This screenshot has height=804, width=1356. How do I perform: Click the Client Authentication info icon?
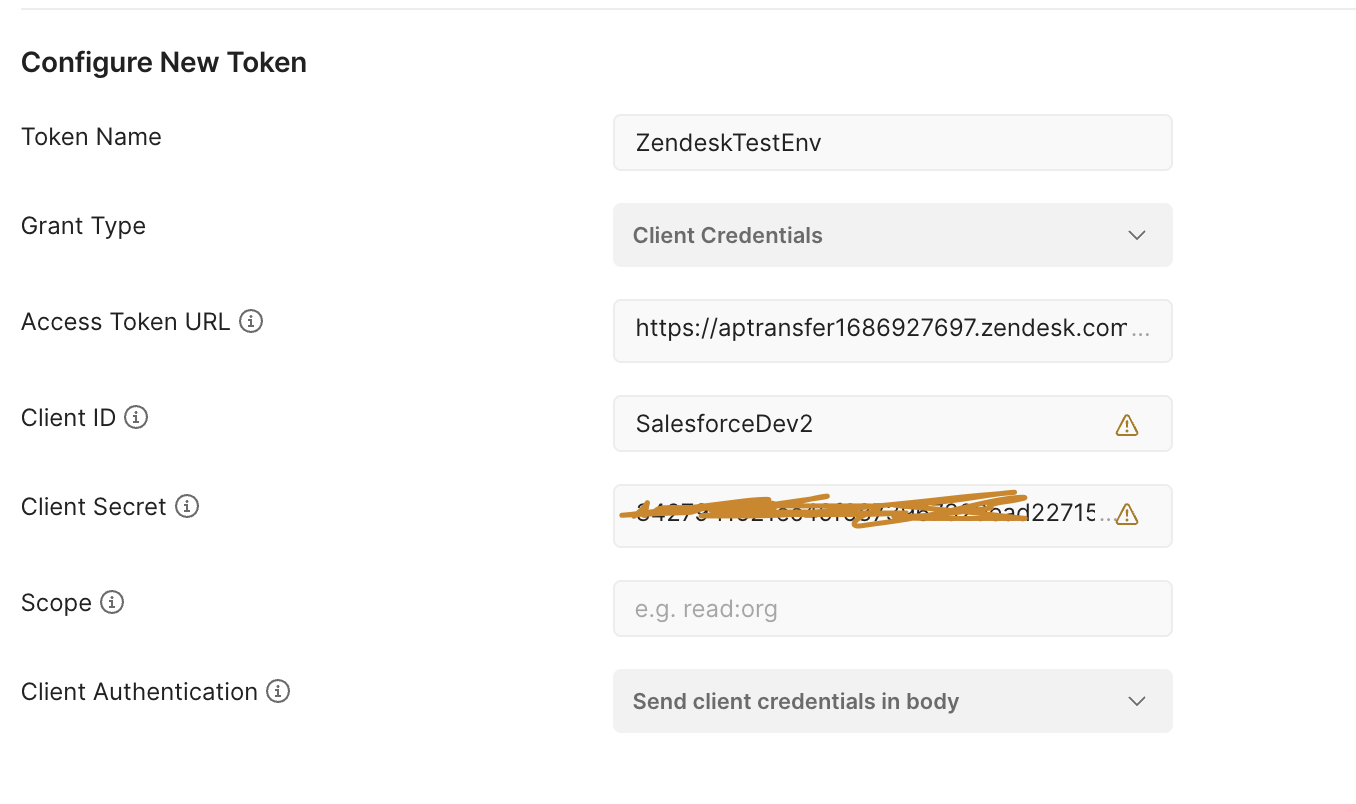(x=278, y=692)
